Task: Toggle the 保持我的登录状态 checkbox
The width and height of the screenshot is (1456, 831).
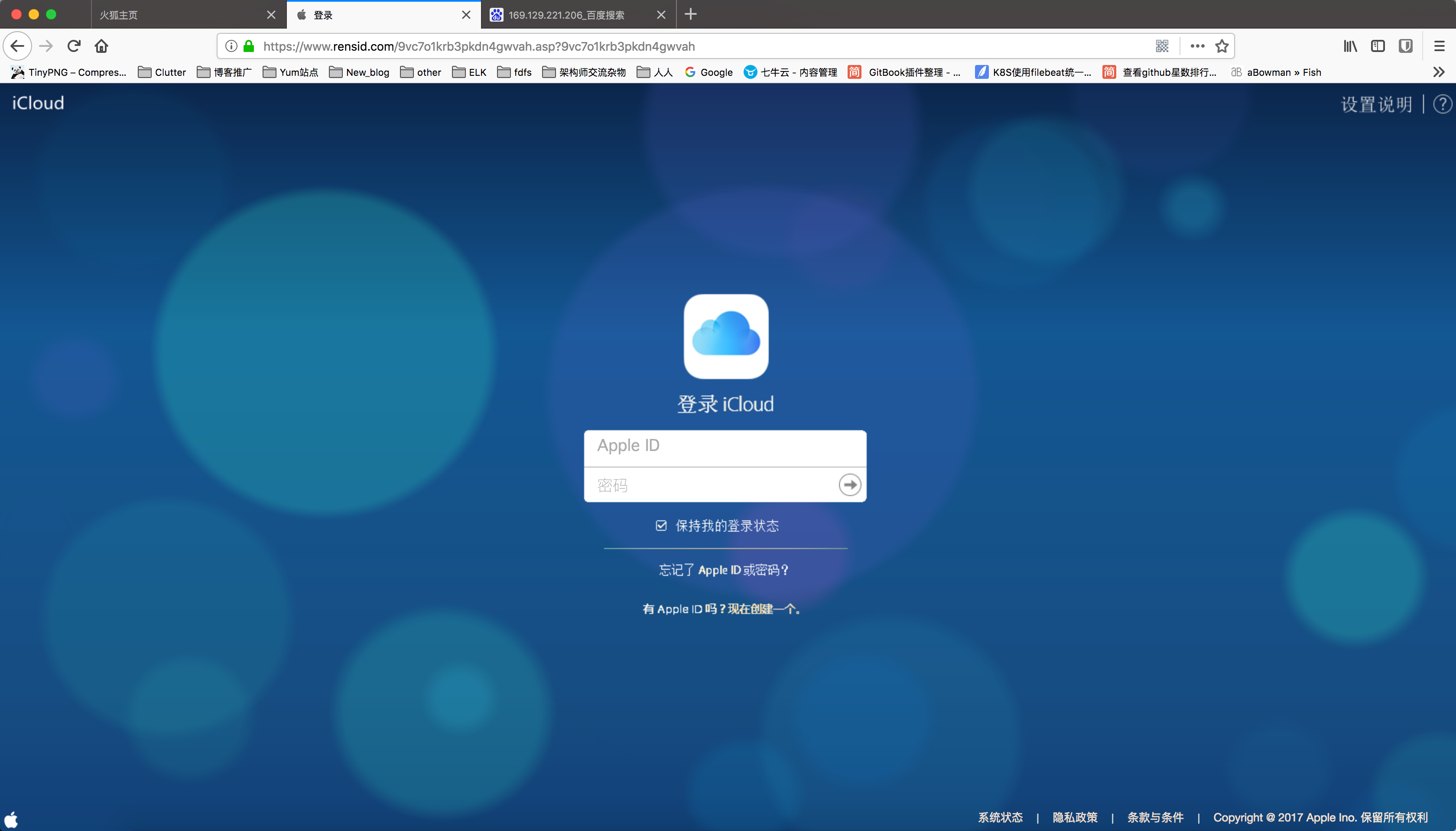Action: coord(661,525)
